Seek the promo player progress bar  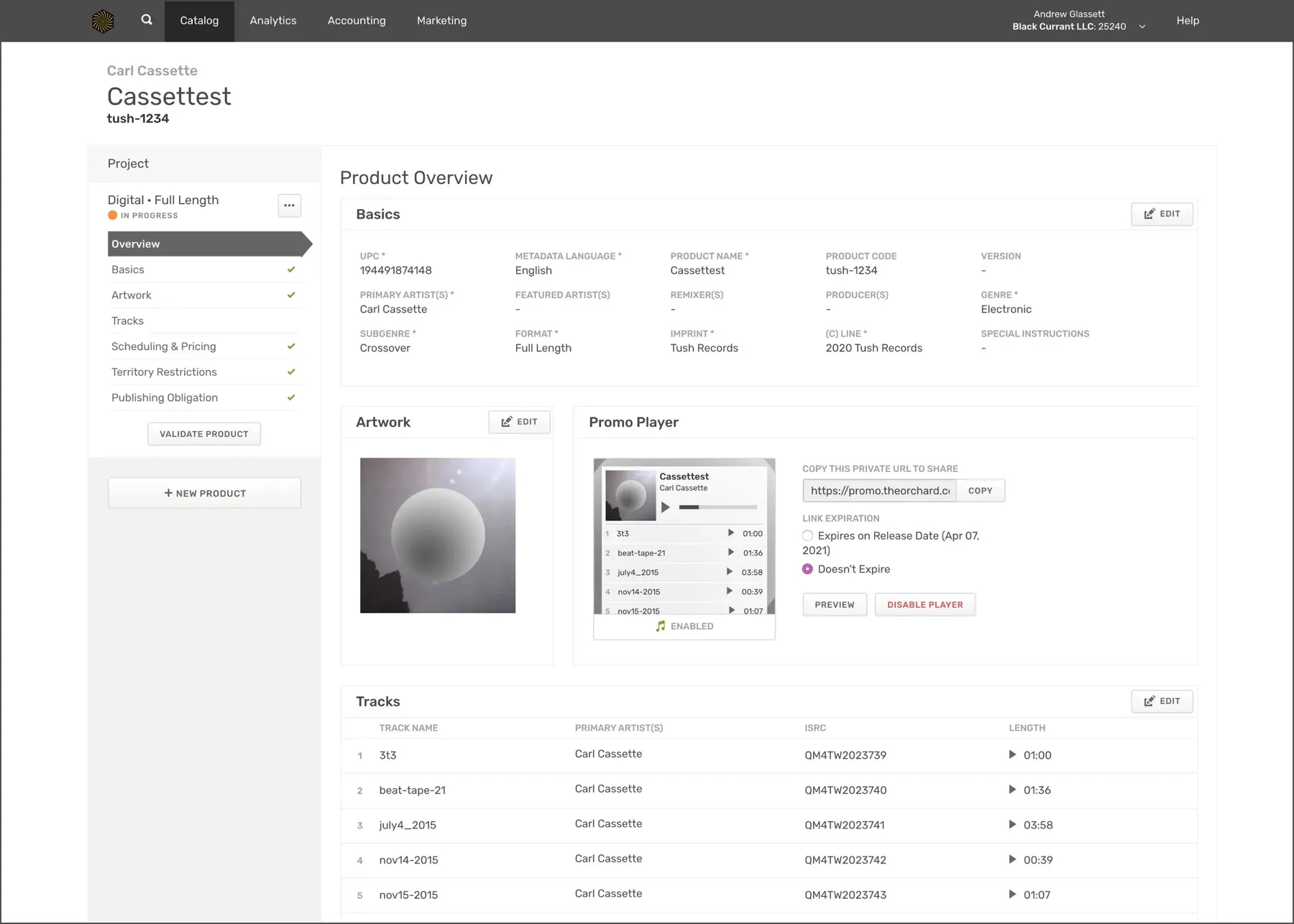[718, 507]
